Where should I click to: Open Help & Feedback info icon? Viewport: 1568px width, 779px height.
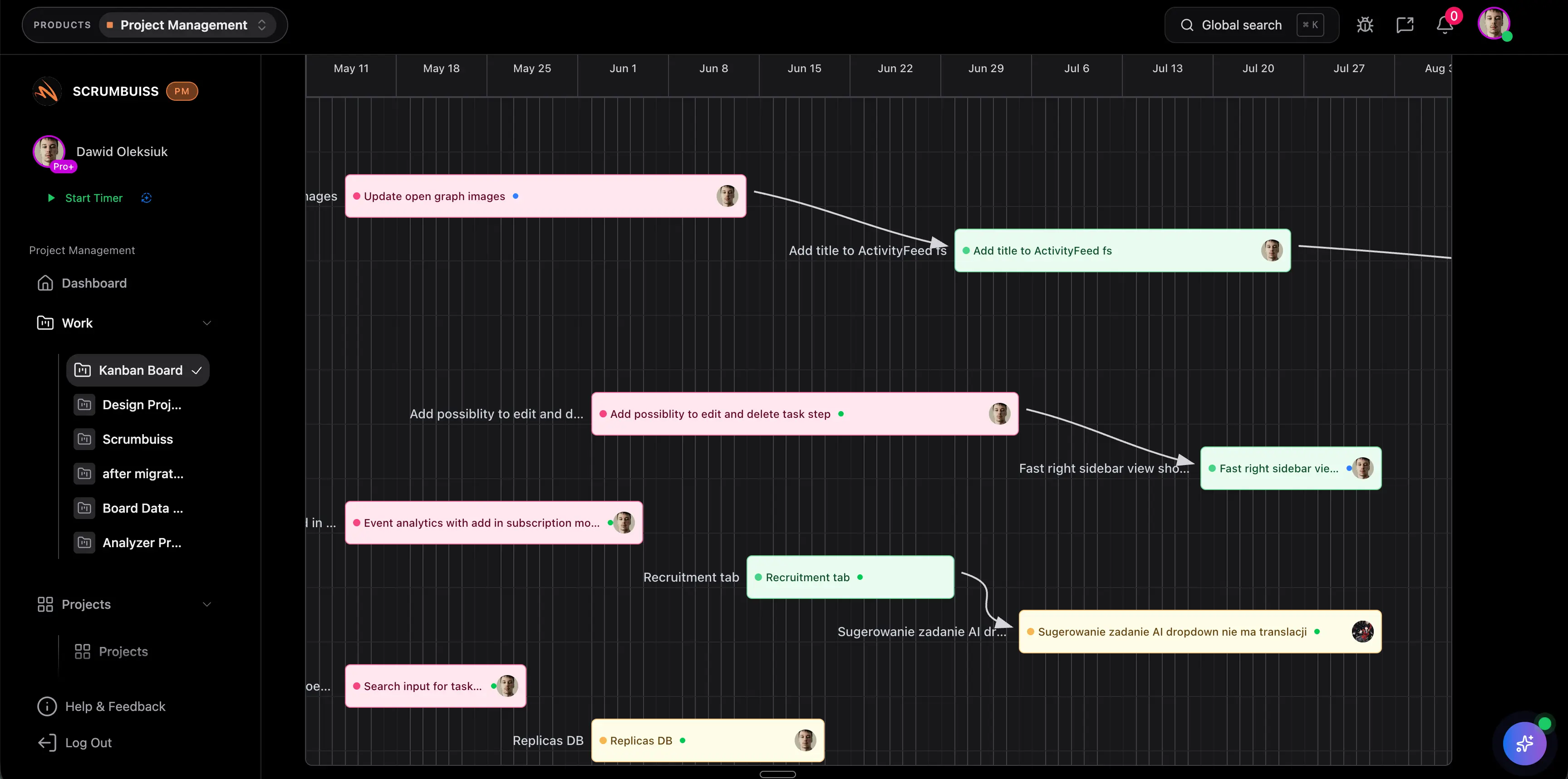tap(46, 706)
